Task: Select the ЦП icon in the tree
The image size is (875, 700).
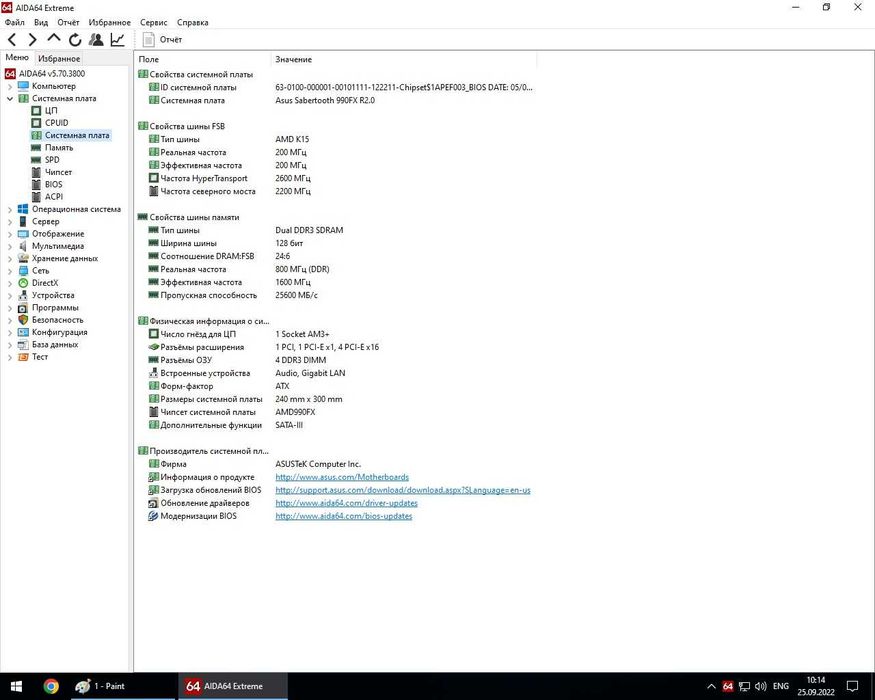Action: pyautogui.click(x=36, y=111)
